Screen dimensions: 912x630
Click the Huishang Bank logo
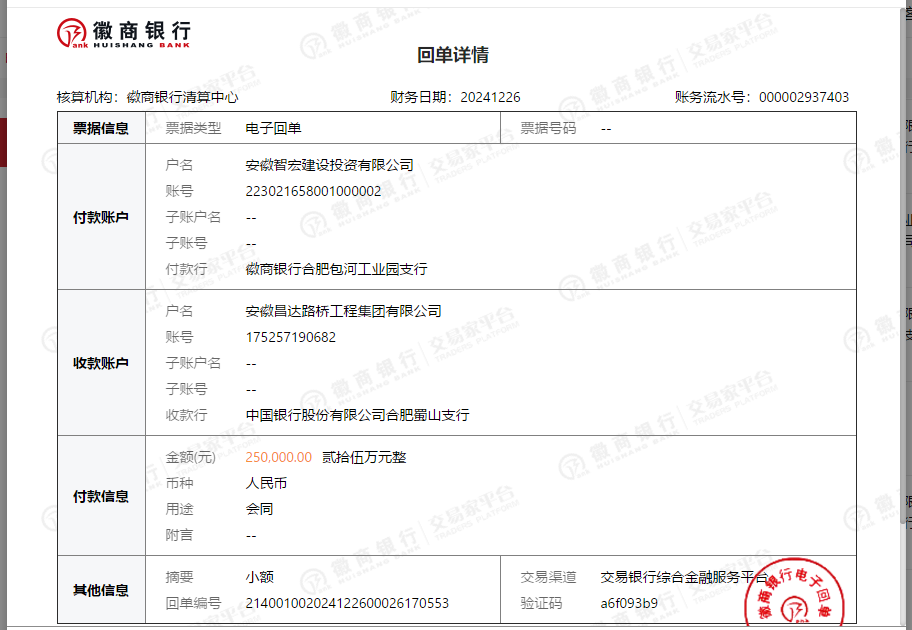click(123, 33)
